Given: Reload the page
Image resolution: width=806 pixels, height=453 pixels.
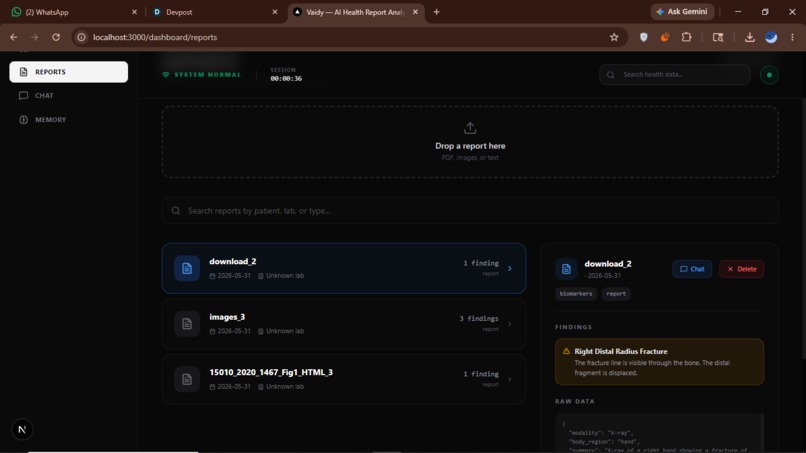Looking at the screenshot, I should [56, 37].
